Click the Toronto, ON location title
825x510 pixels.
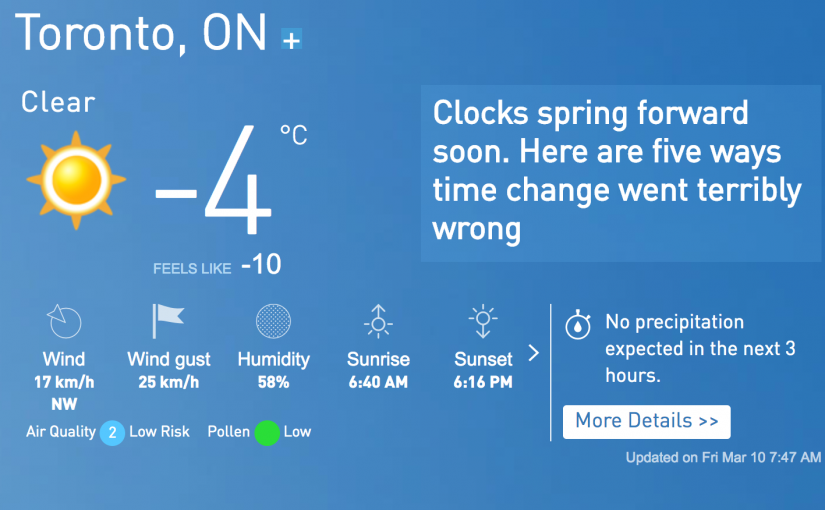coord(141,35)
